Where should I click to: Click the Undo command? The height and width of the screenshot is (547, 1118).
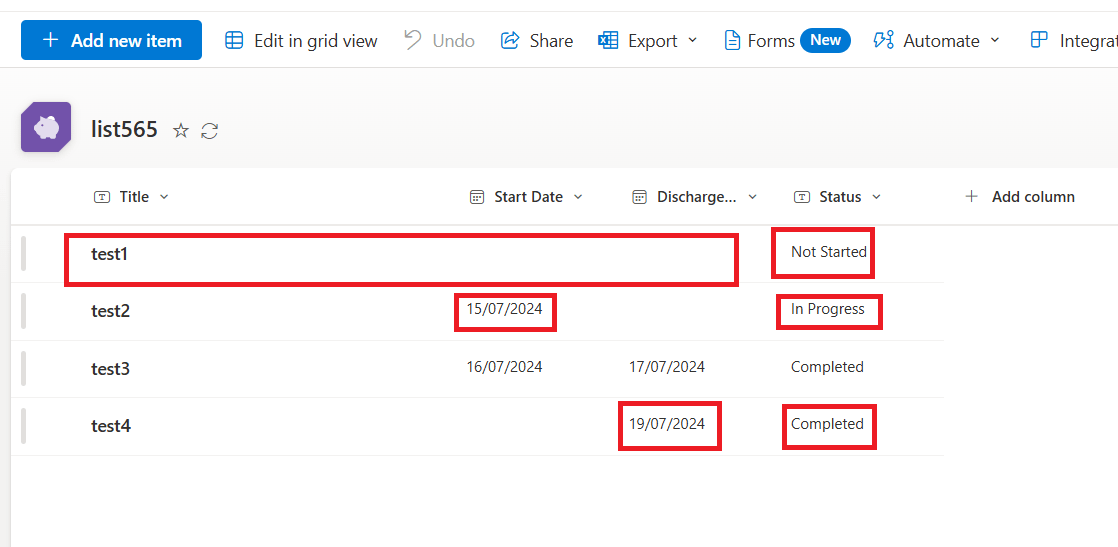point(439,41)
